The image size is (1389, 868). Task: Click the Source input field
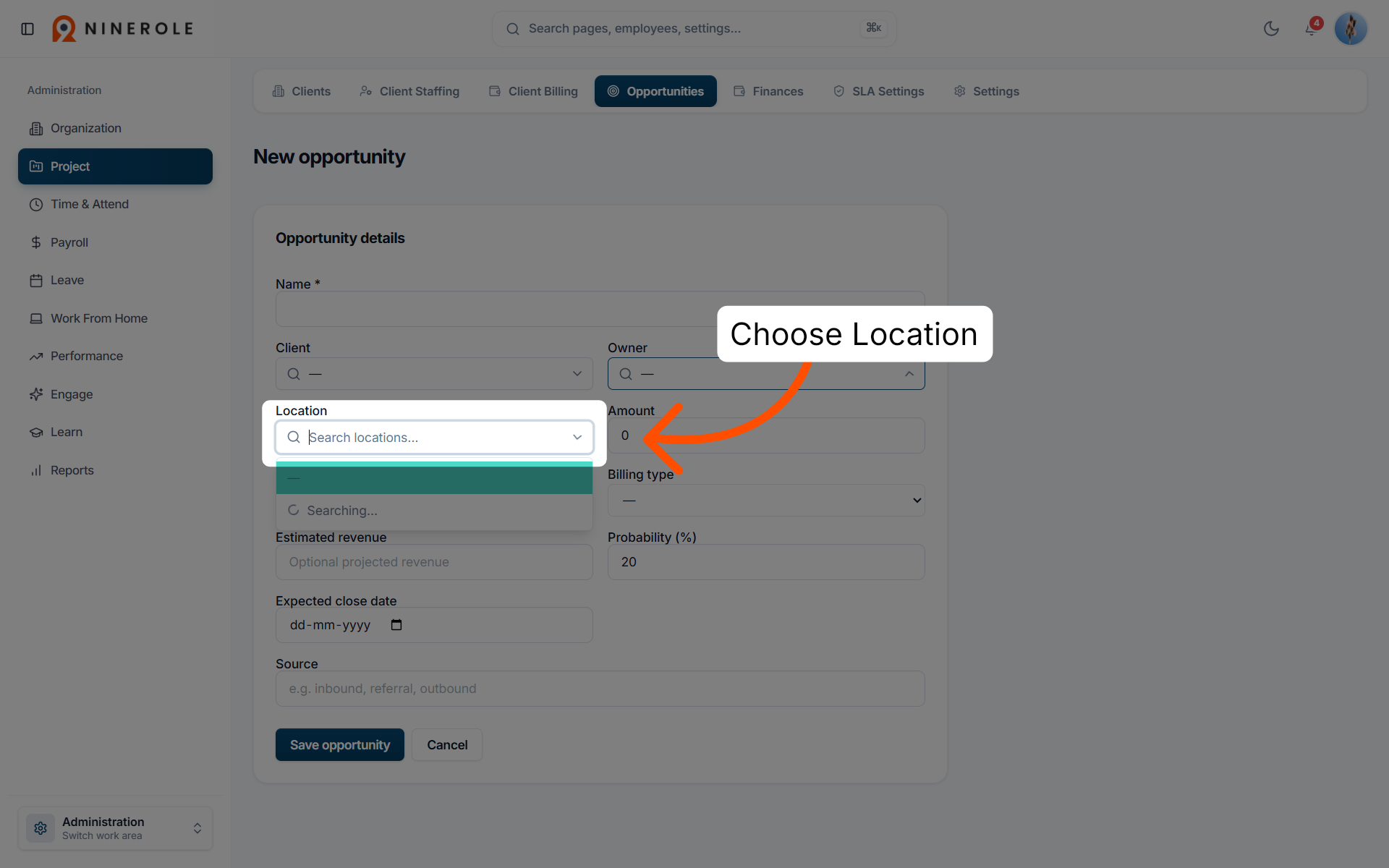click(x=600, y=689)
